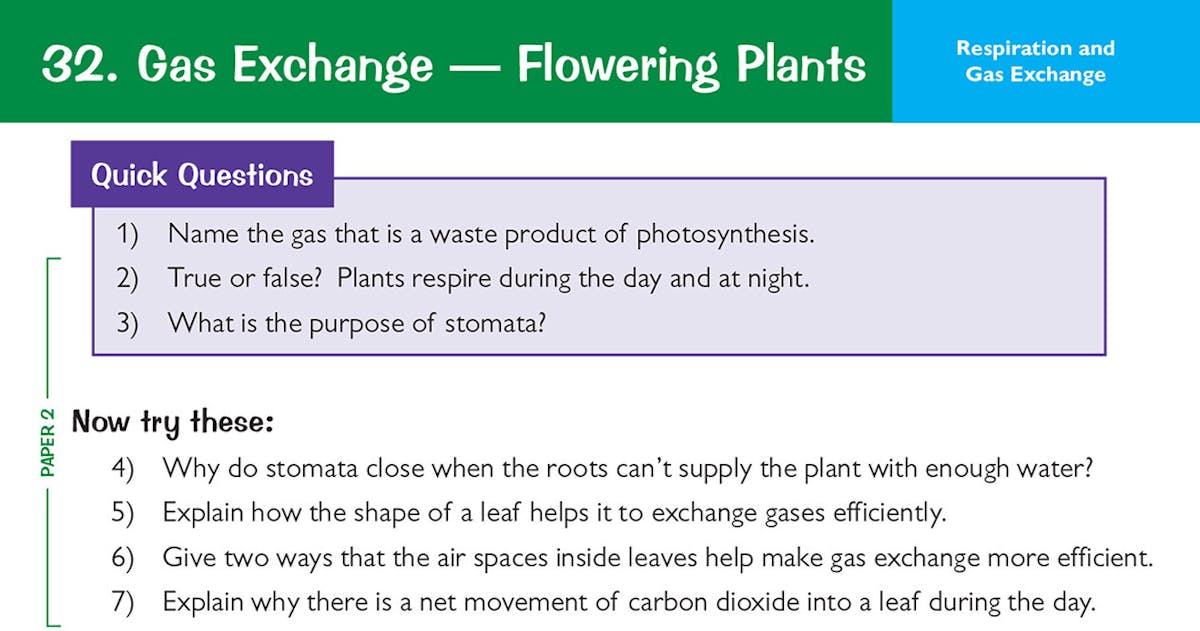Image resolution: width=1200 pixels, height=631 pixels.
Task: Select the blue "Respiration and Gas Exchange" topic box
Action: click(1035, 61)
